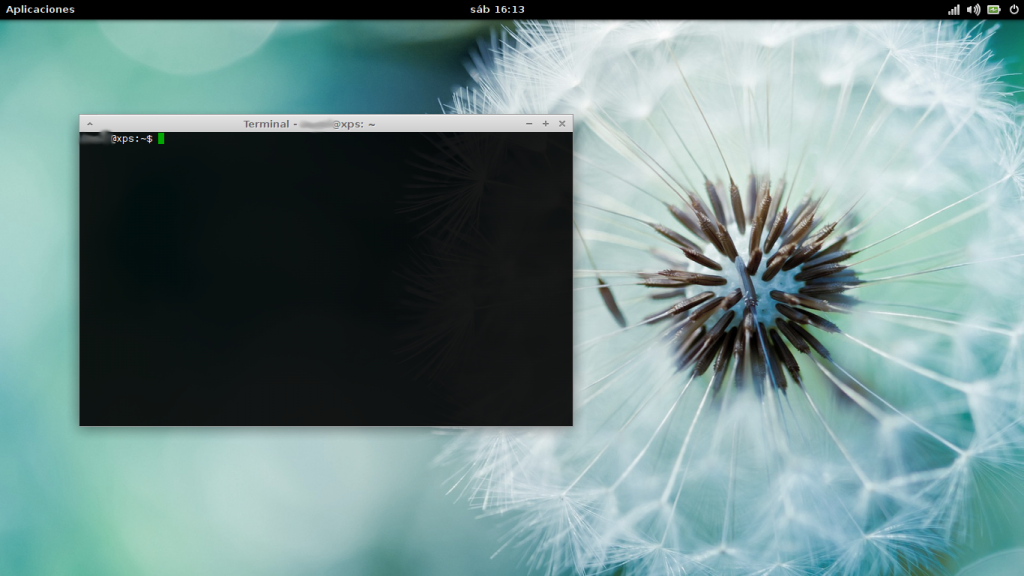Minimize the Terminal window
Viewport: 1024px width, 576px height.
pyautogui.click(x=529, y=124)
